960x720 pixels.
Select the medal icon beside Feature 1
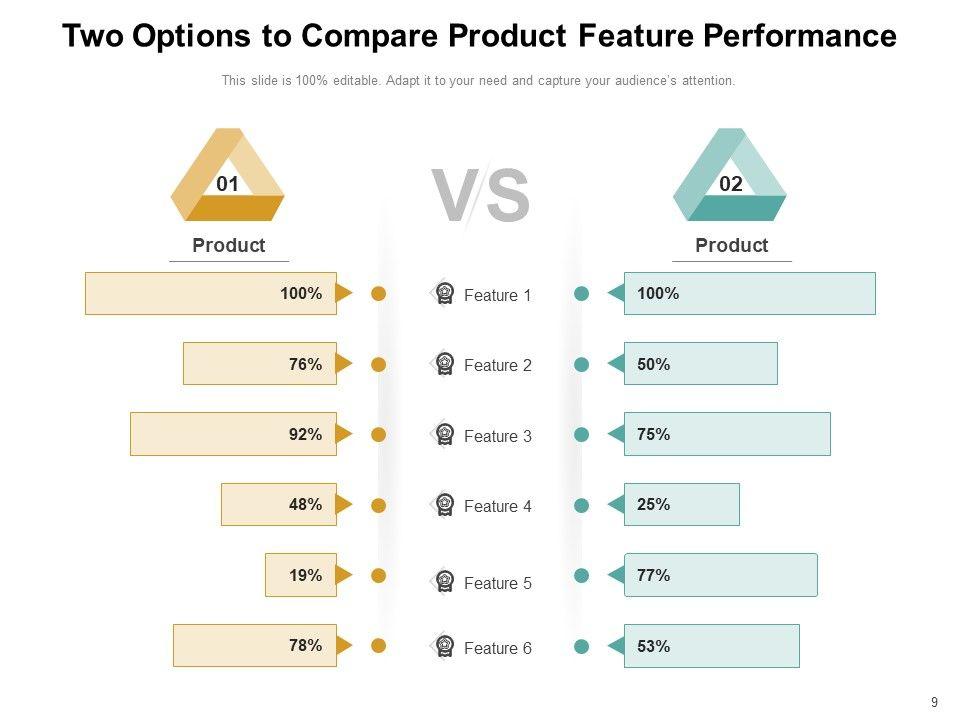[445, 294]
